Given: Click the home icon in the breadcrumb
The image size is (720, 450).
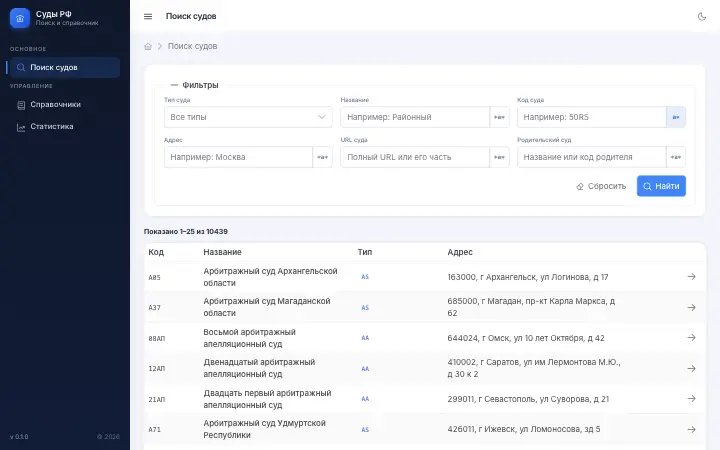Looking at the screenshot, I should [x=148, y=46].
